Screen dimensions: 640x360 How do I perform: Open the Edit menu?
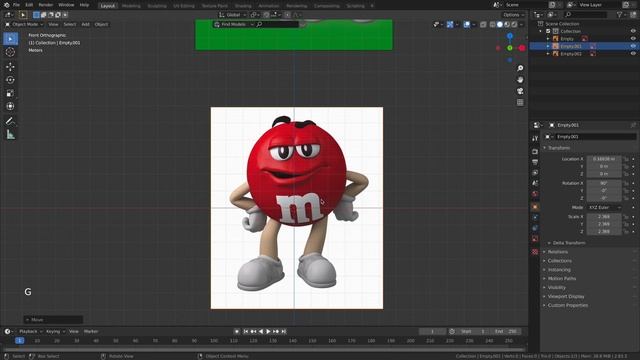pos(29,5)
